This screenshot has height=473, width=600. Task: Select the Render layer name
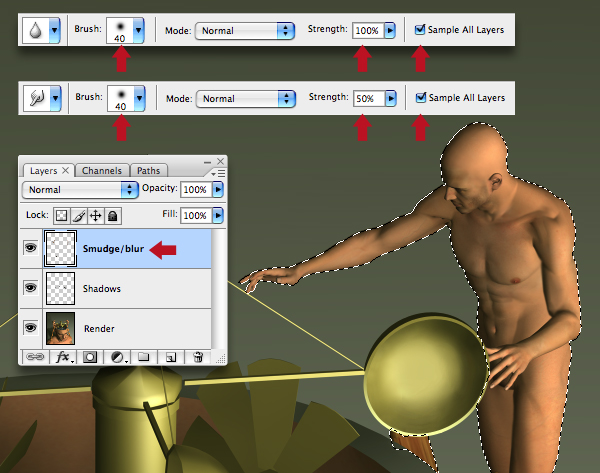pos(99,329)
